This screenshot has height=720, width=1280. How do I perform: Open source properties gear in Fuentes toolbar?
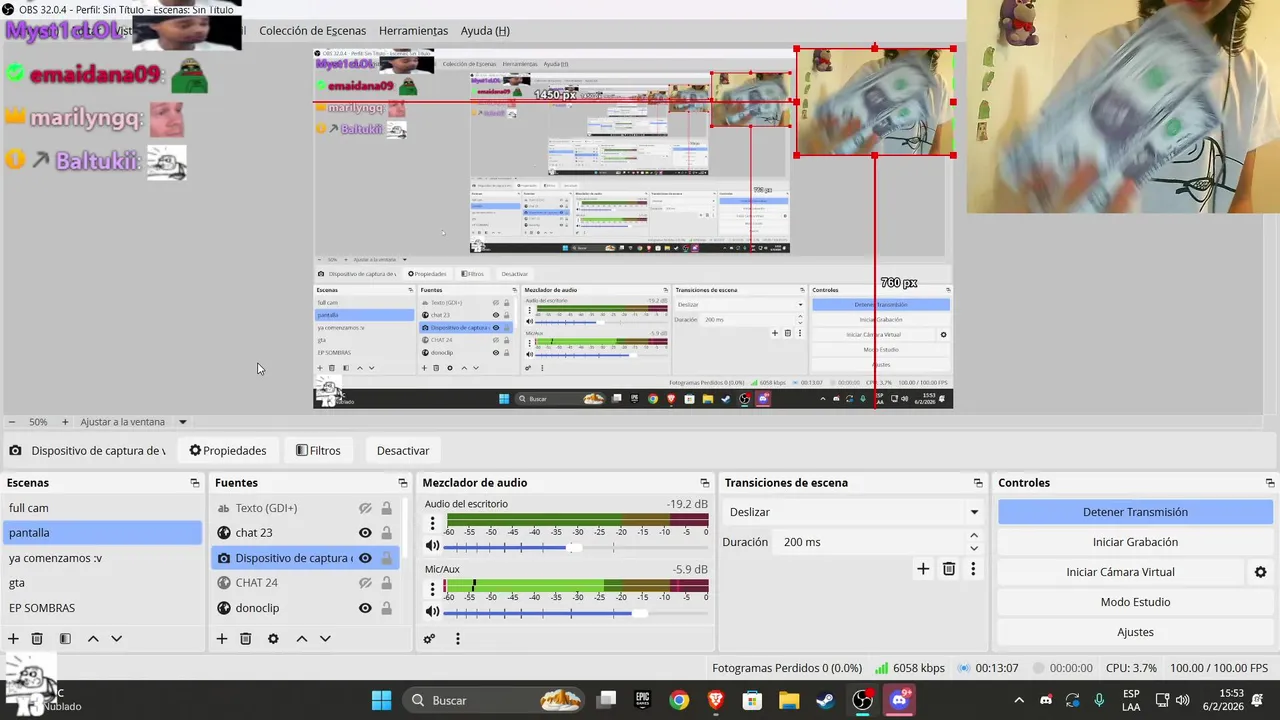click(x=273, y=639)
